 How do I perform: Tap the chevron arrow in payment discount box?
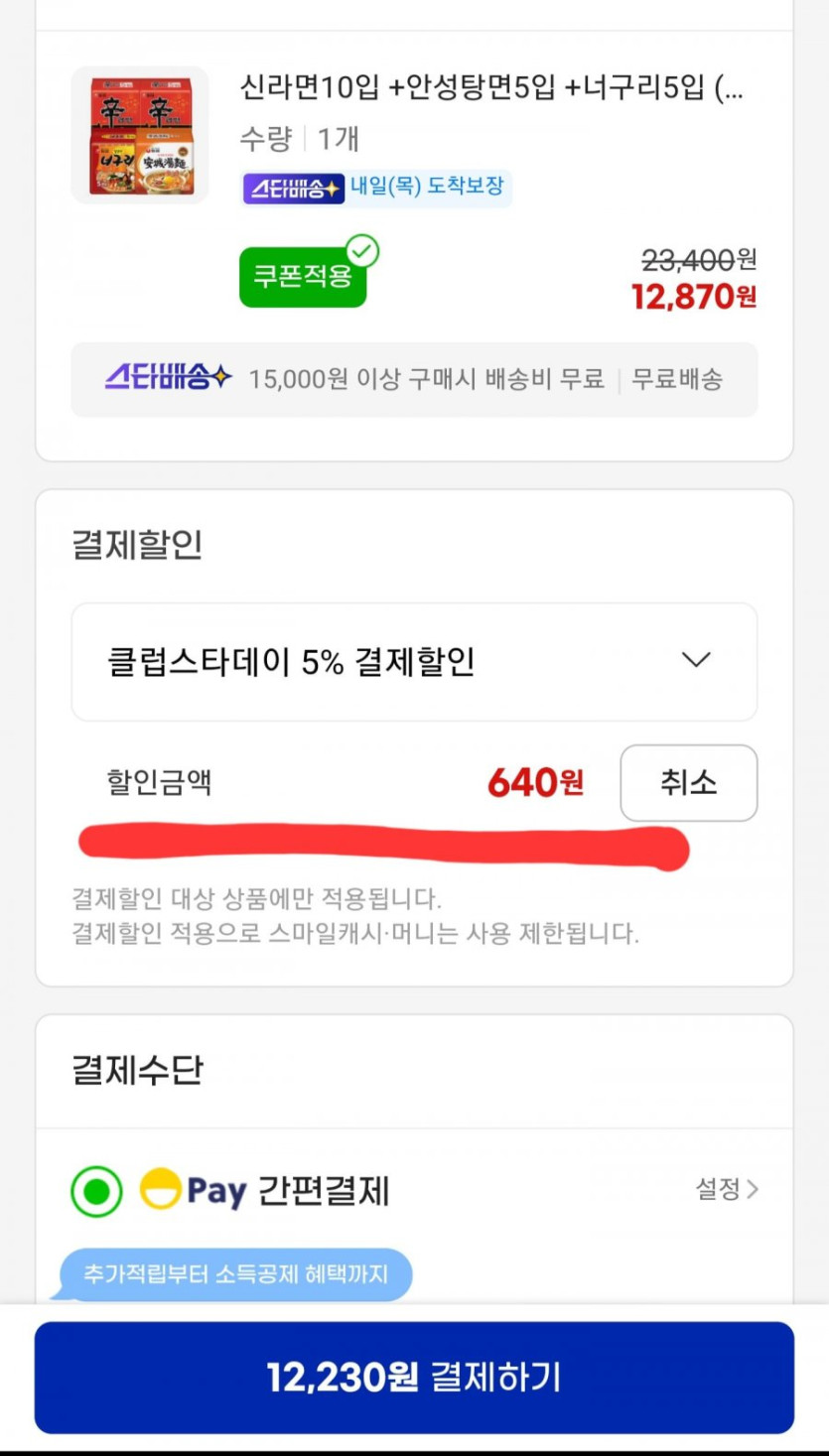[x=696, y=661]
